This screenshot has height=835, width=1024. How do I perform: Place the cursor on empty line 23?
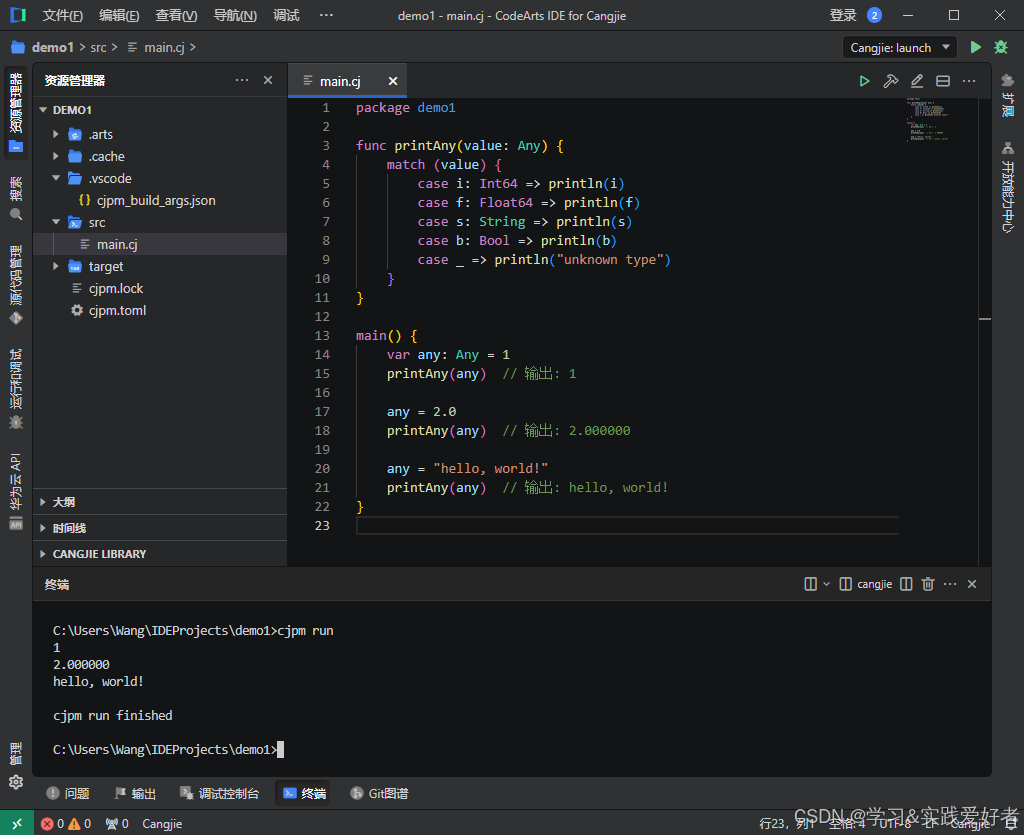coord(627,526)
